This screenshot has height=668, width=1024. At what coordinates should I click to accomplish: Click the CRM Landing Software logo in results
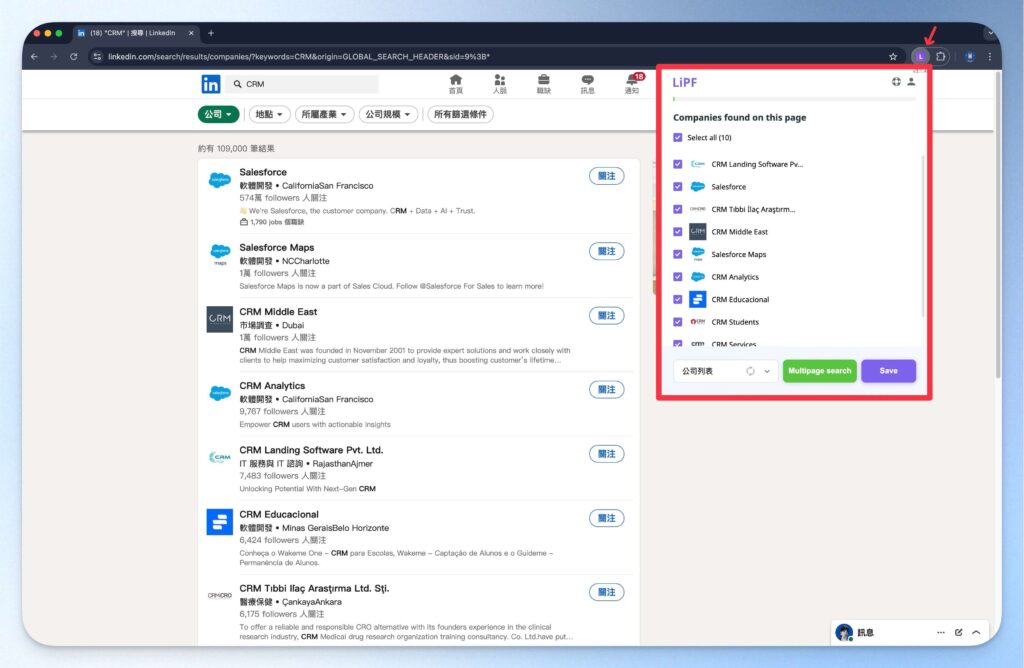click(219, 457)
